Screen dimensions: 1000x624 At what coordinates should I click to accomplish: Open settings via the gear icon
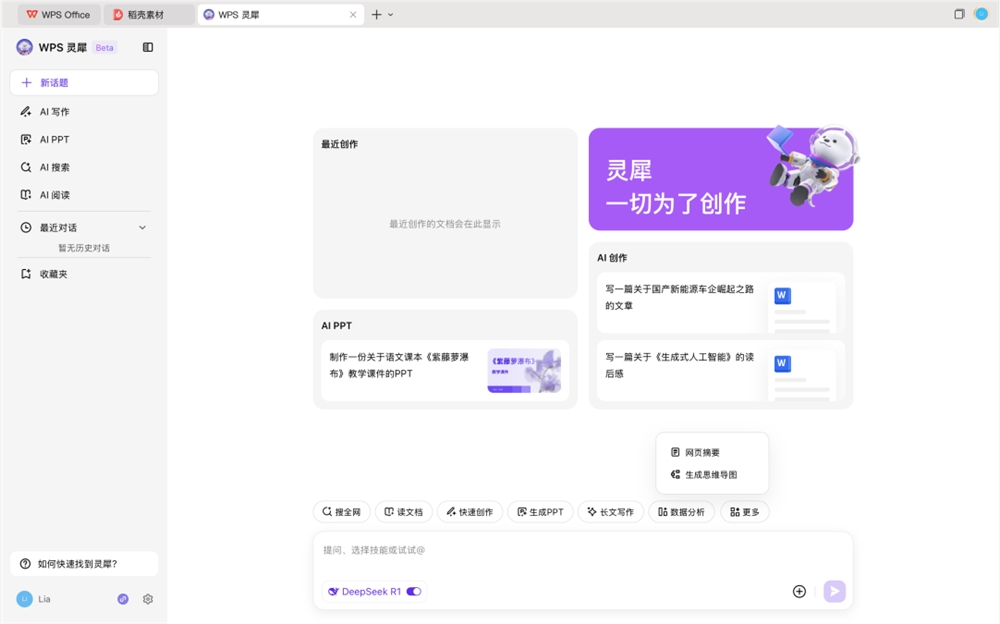147,598
